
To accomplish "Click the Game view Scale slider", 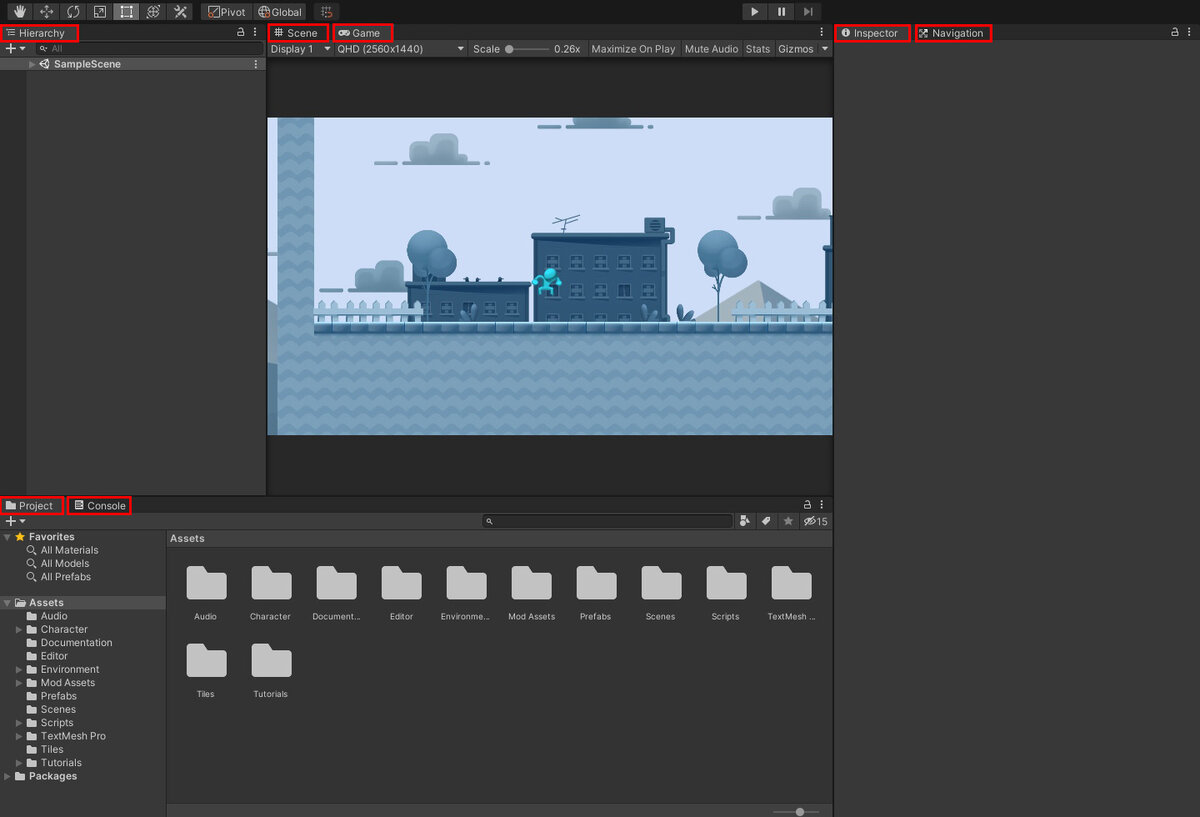I will [528, 49].
